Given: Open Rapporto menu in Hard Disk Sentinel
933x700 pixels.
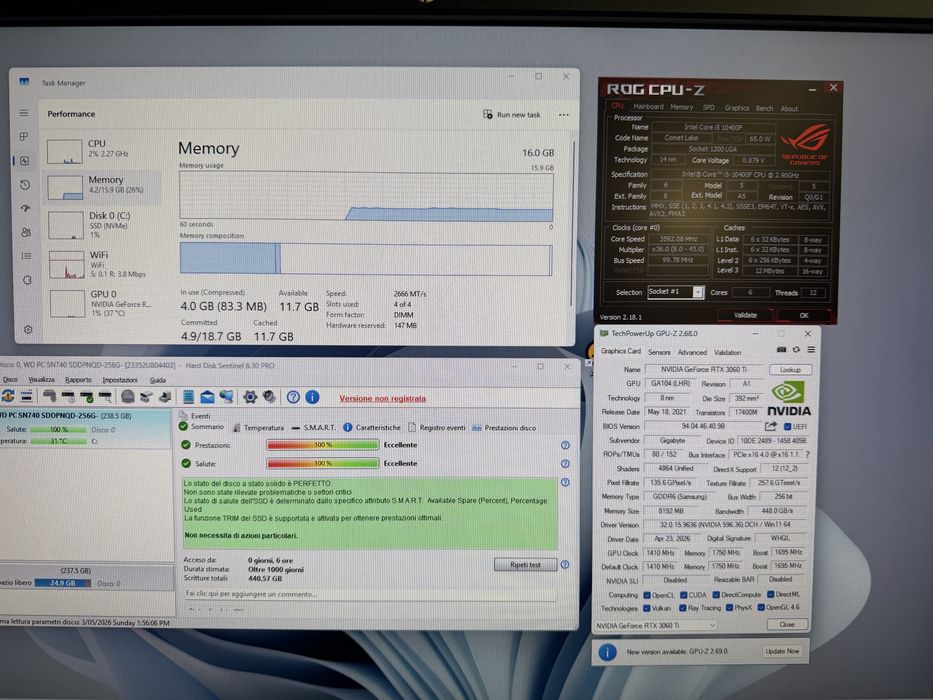Looking at the screenshot, I should coord(78,380).
